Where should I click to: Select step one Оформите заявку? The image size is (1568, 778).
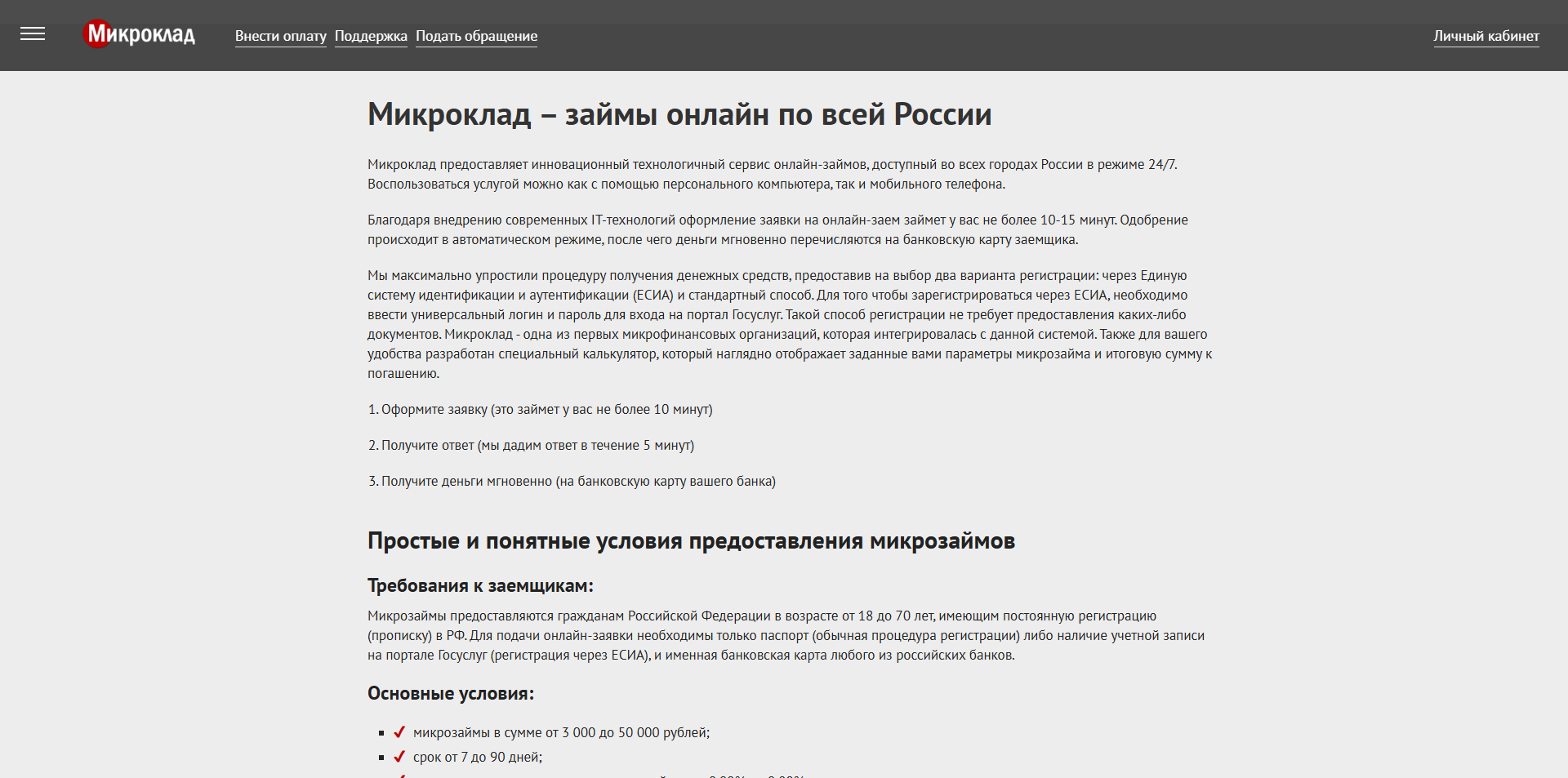(540, 410)
